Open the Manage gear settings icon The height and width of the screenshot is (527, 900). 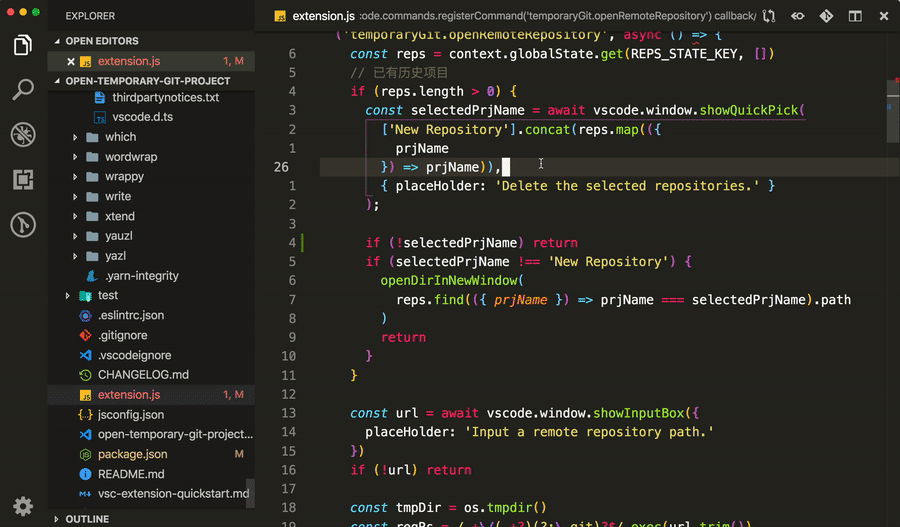(x=22, y=506)
